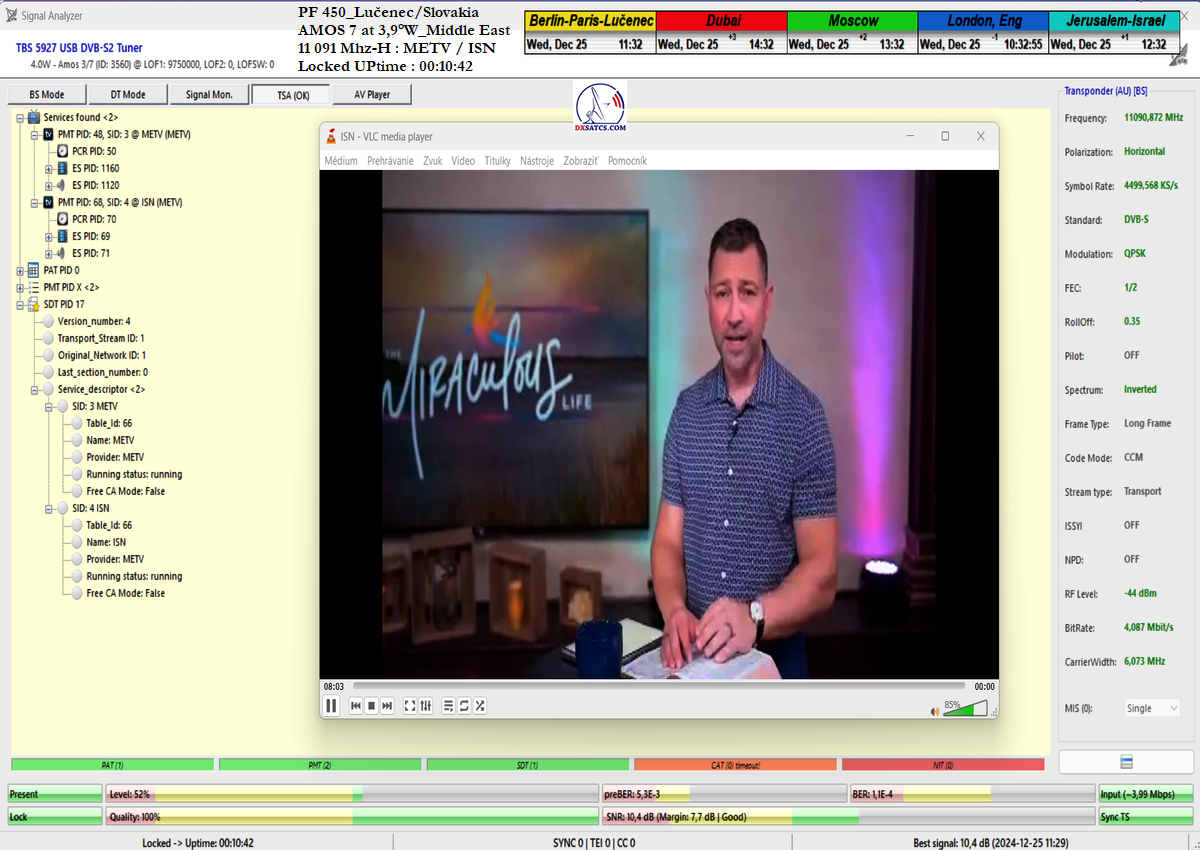Pause the VLC video playback
The width and height of the screenshot is (1200, 850).
pyautogui.click(x=331, y=706)
